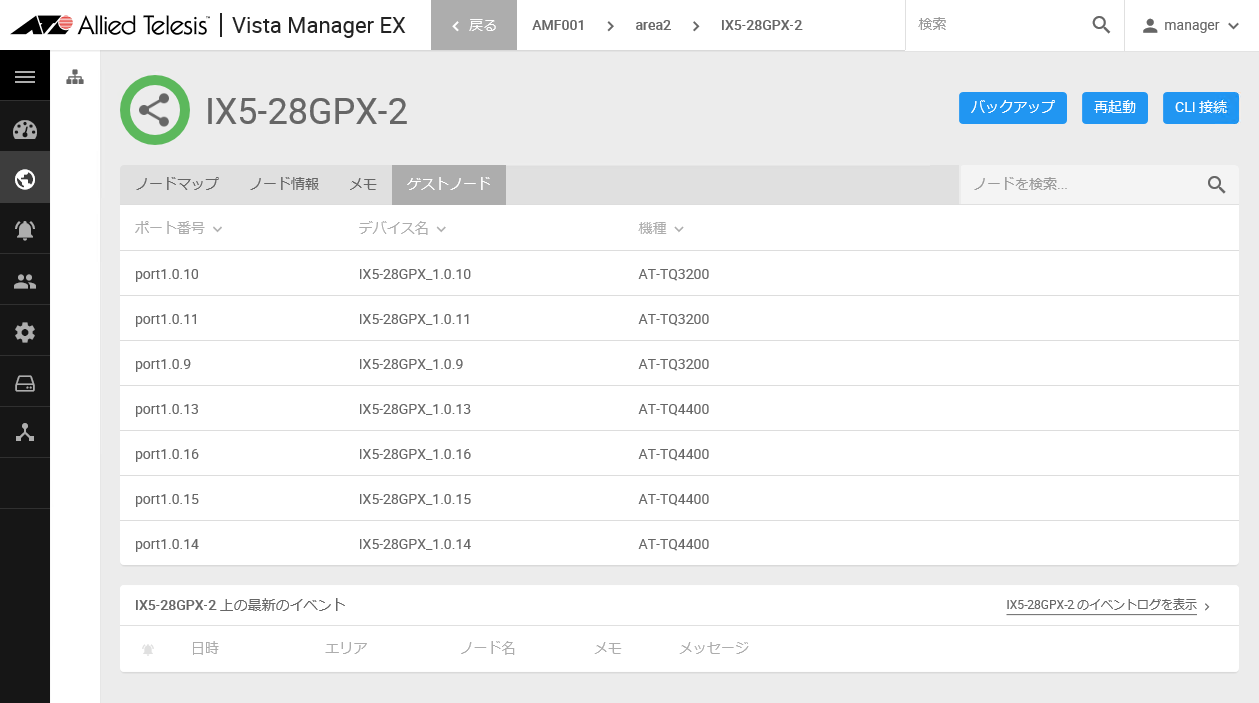Sort by ポート番号 column
The width and height of the screenshot is (1259, 703).
[x=178, y=228]
